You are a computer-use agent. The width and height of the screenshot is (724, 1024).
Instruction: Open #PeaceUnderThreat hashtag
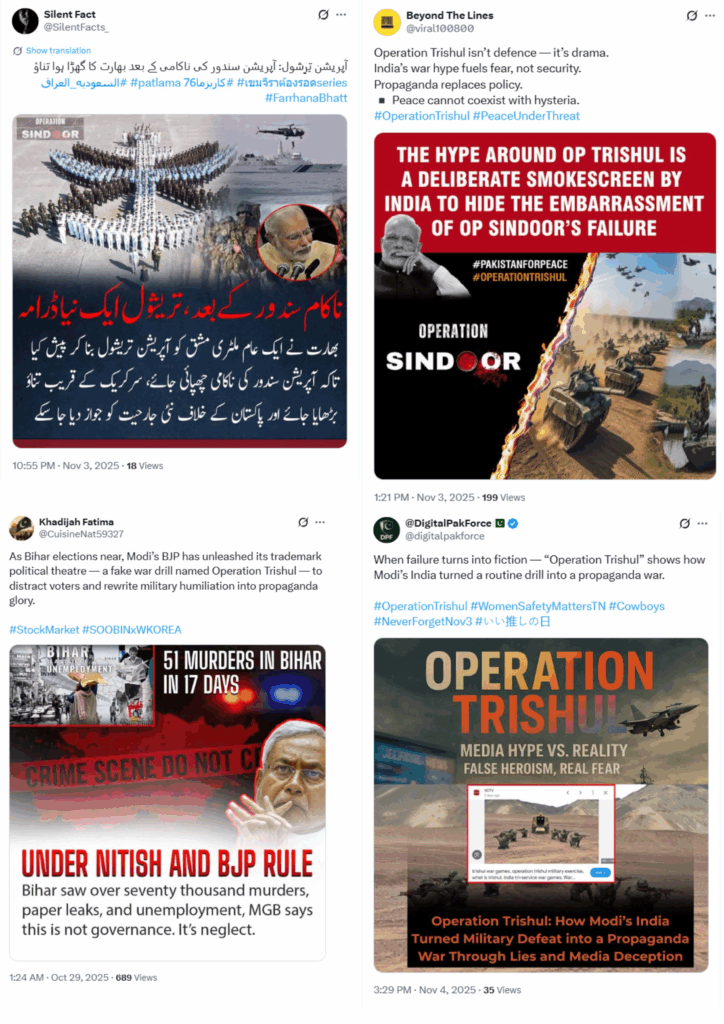click(x=526, y=116)
